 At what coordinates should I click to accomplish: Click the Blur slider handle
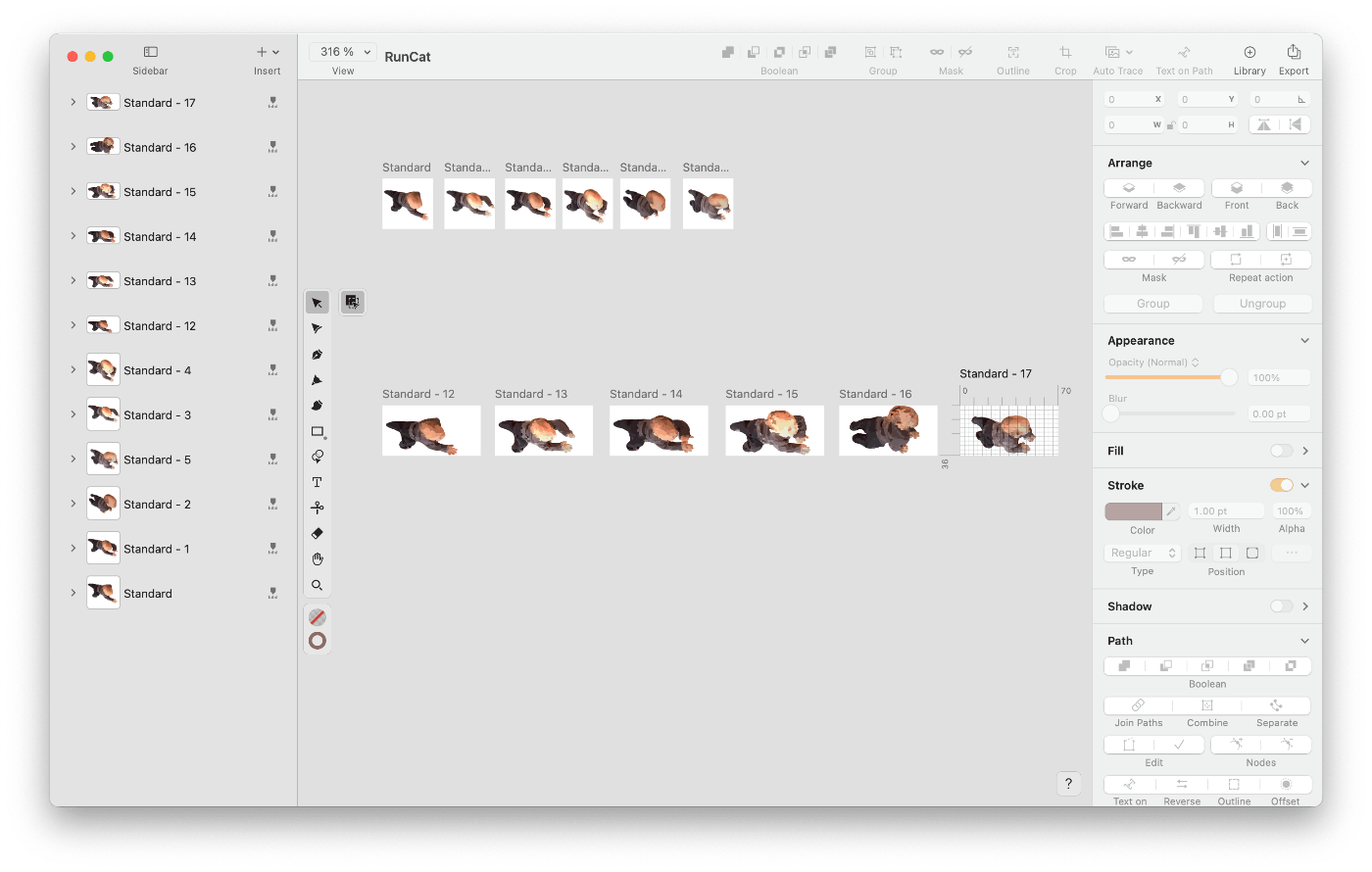coord(1111,413)
